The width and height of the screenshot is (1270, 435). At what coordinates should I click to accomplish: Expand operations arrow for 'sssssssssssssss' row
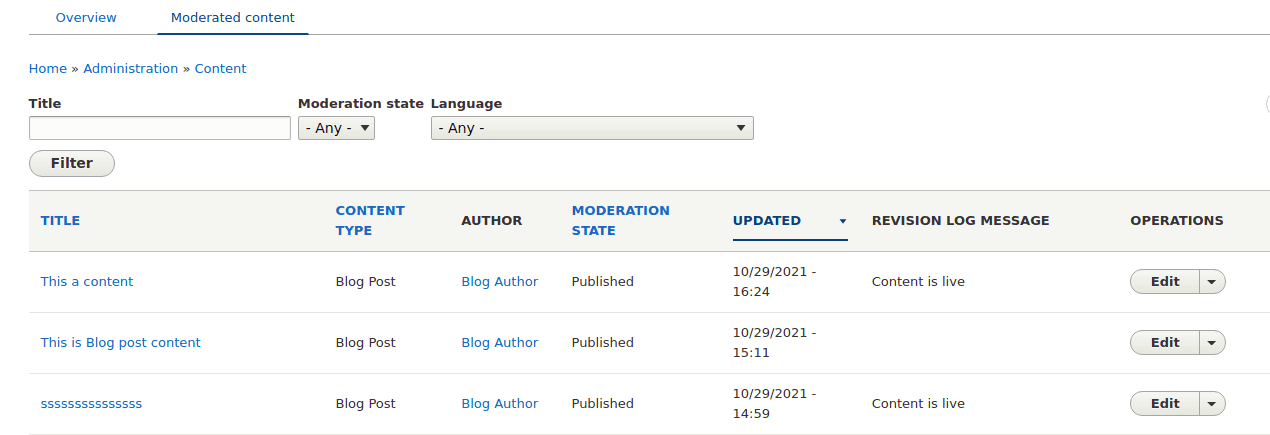pyautogui.click(x=1211, y=404)
